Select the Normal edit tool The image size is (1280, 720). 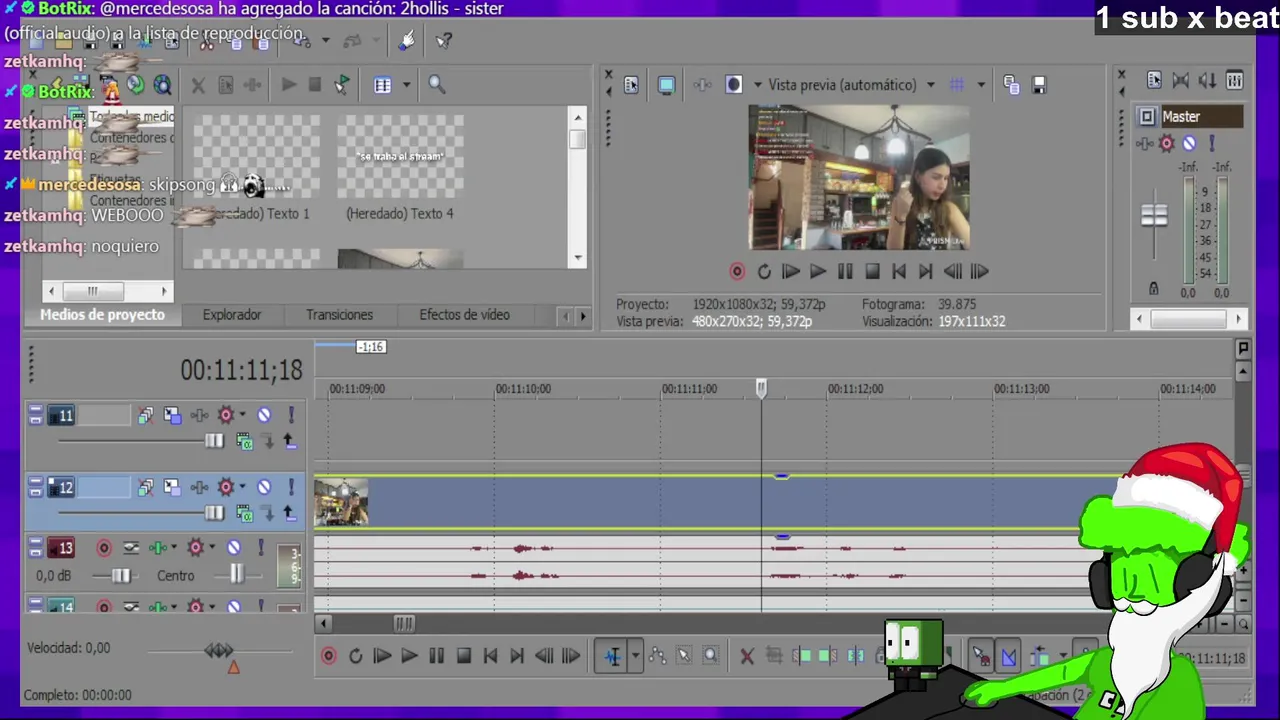(613, 656)
